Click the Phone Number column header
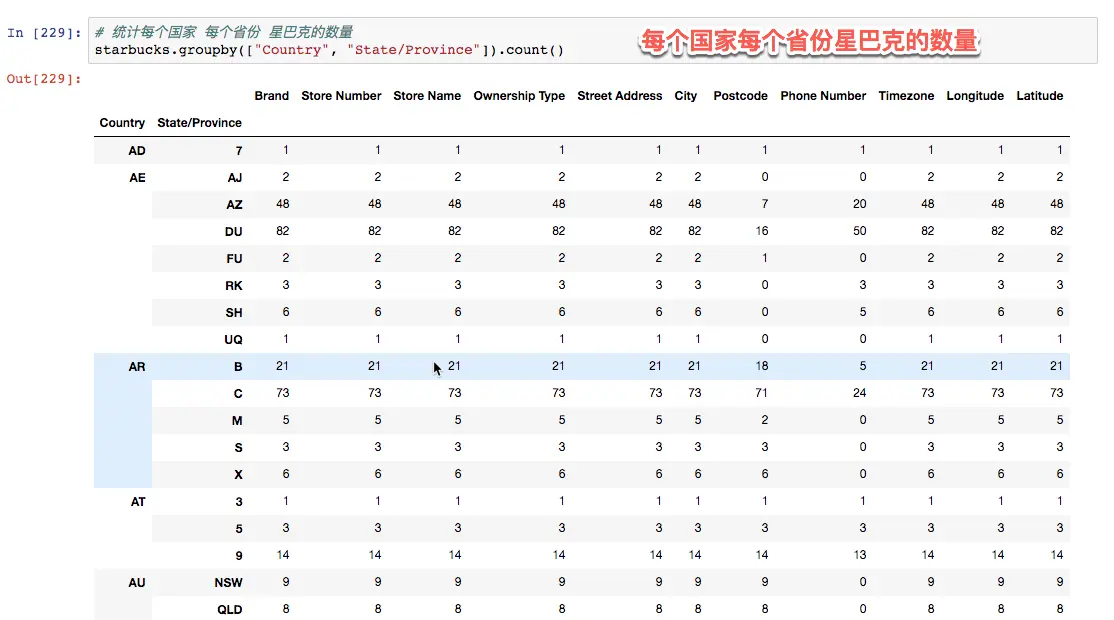1114x620 pixels. click(823, 96)
